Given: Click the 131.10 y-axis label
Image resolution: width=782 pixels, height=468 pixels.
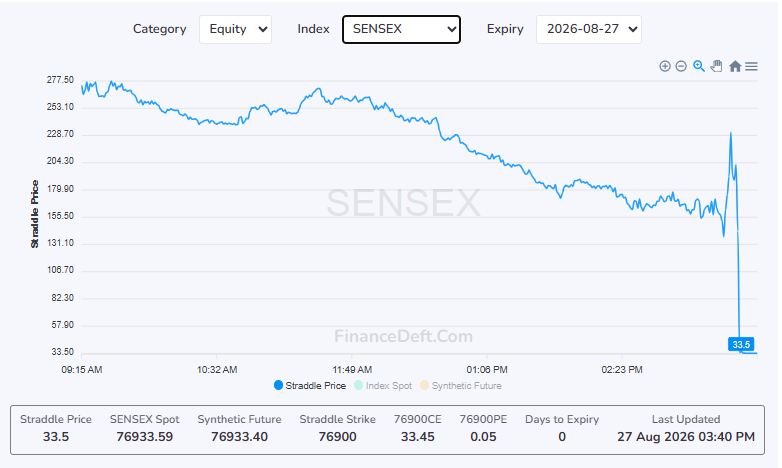Looking at the screenshot, I should (x=60, y=243).
